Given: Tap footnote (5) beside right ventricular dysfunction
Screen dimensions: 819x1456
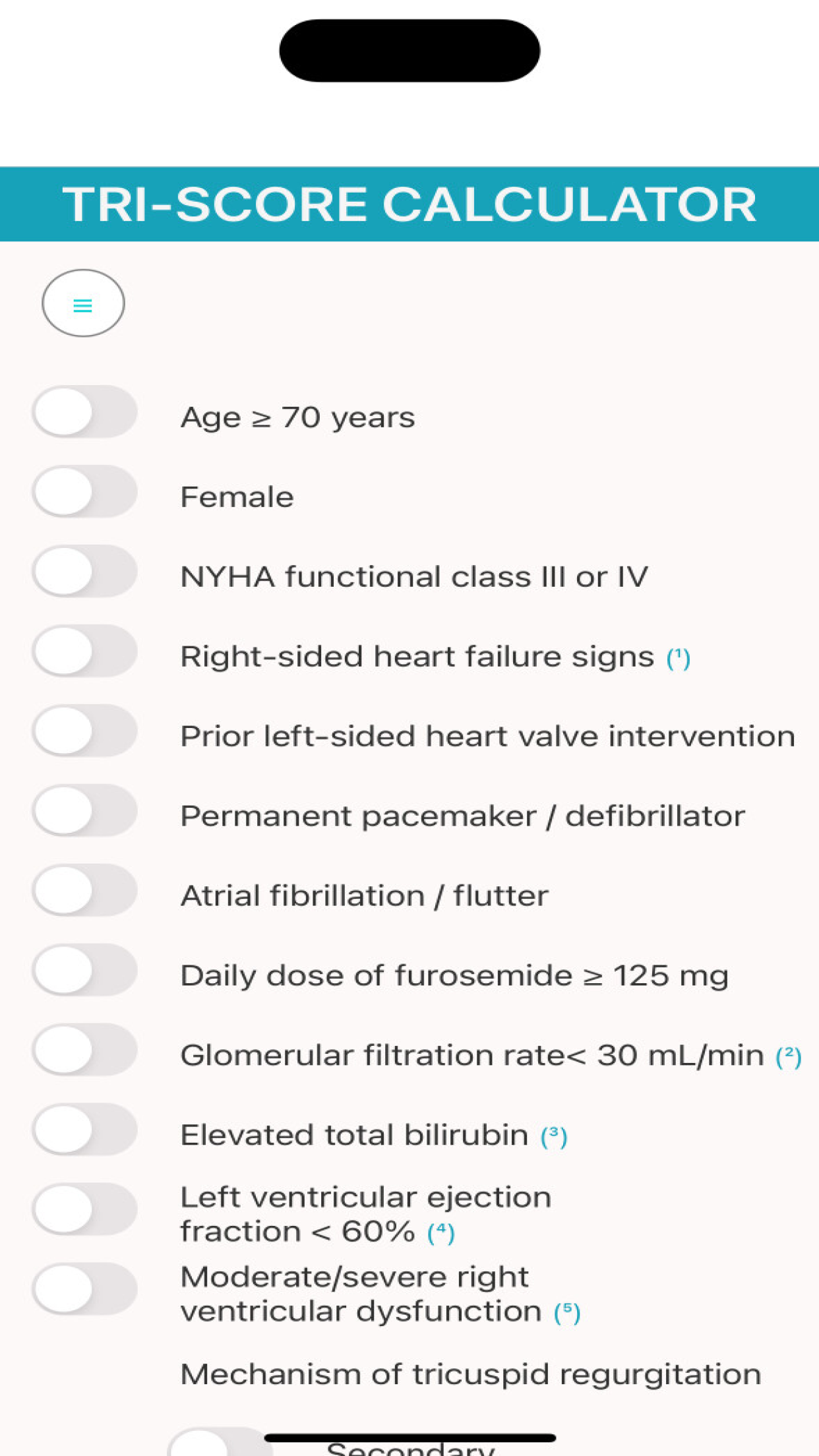Looking at the screenshot, I should pos(567,1312).
